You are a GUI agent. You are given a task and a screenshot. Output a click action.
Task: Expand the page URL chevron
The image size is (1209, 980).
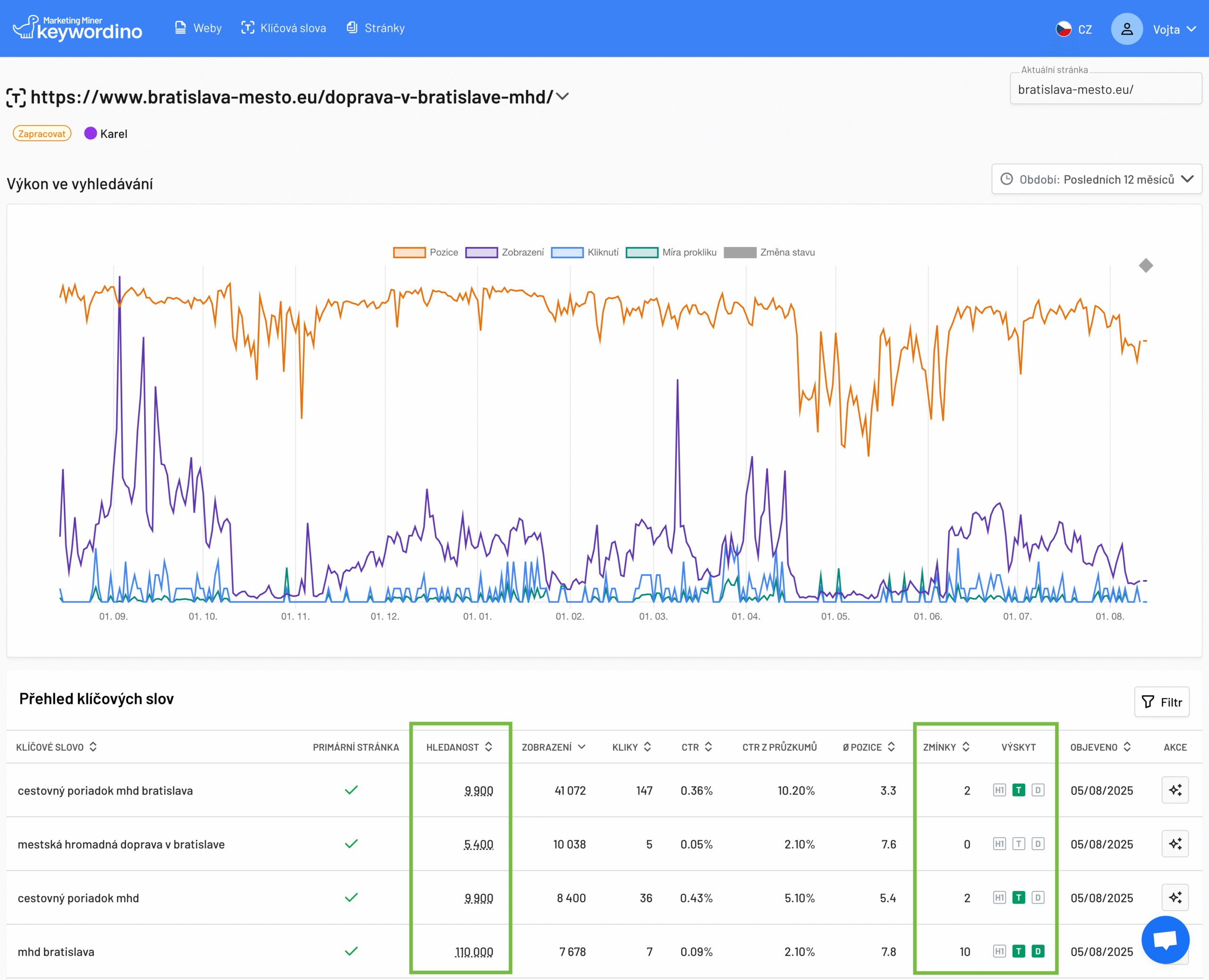tap(562, 96)
